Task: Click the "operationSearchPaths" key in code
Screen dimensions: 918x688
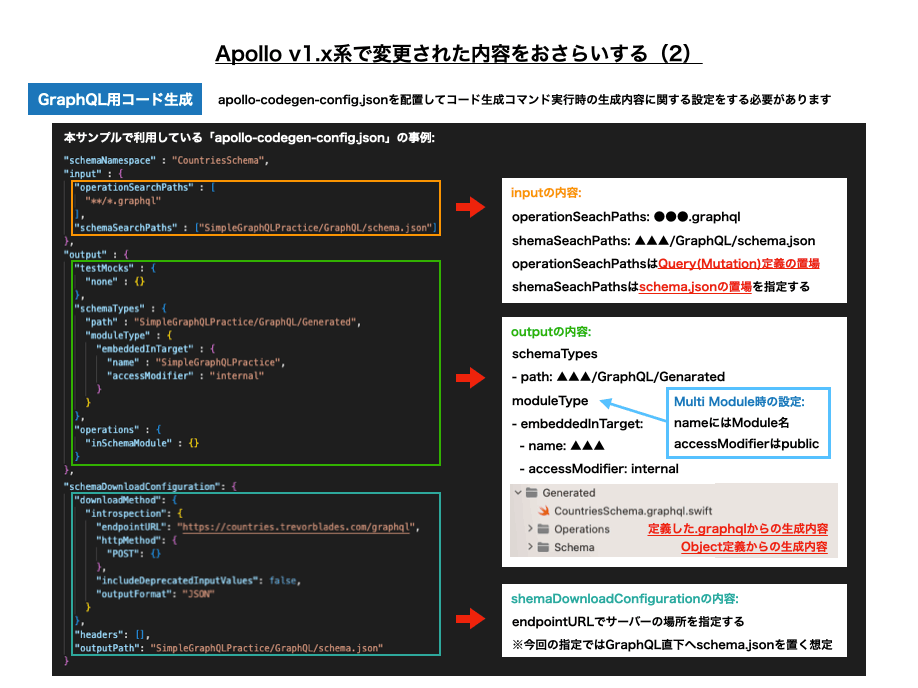Action: click(x=133, y=187)
